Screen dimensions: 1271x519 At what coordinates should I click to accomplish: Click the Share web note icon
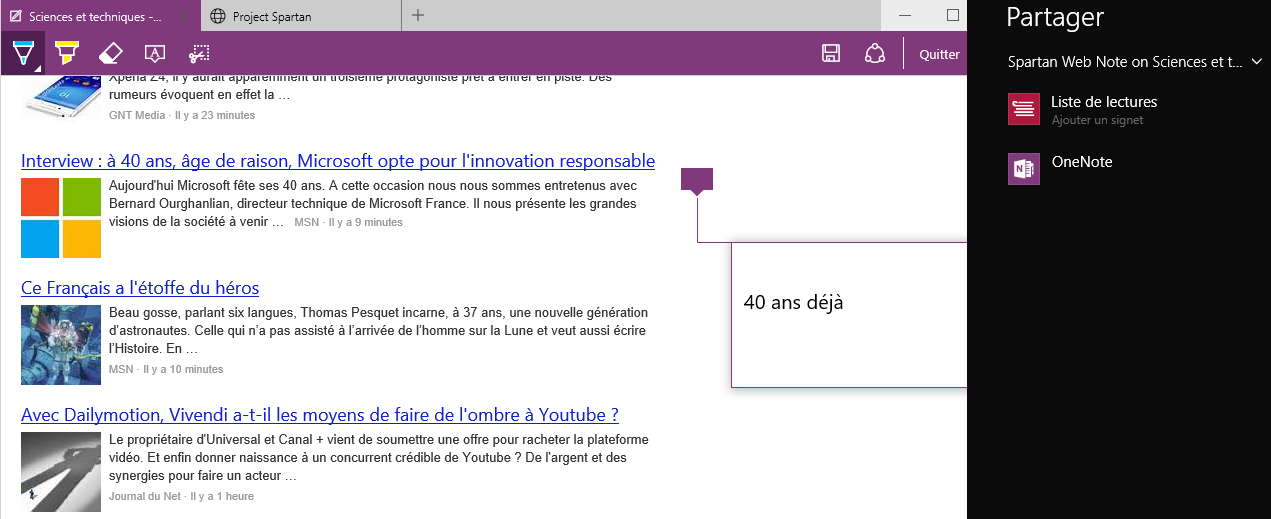coord(875,54)
